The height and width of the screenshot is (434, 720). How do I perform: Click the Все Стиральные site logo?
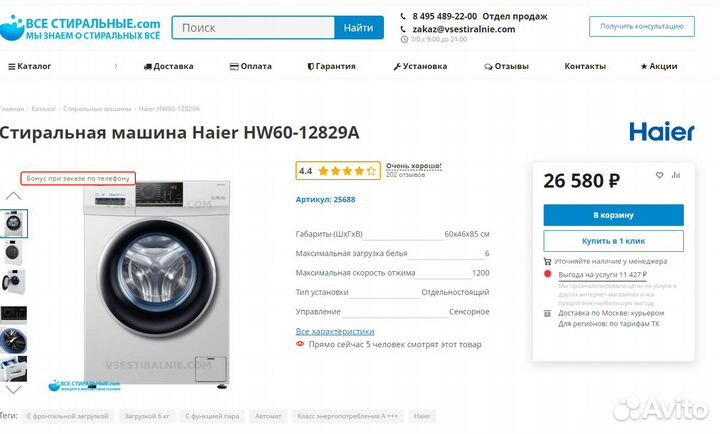pyautogui.click(x=80, y=28)
